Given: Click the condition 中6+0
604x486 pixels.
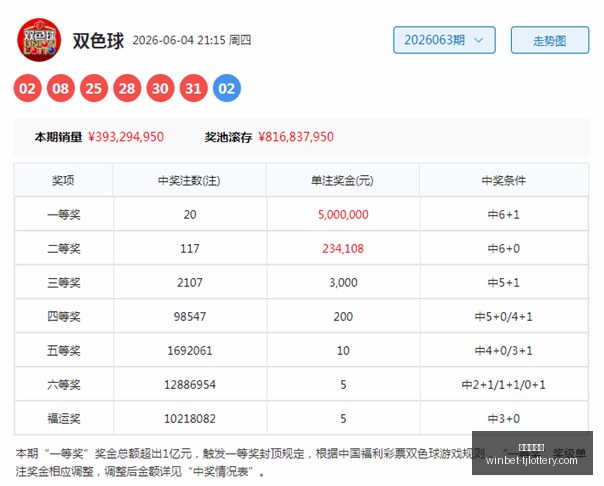Looking at the screenshot, I should click(504, 248).
